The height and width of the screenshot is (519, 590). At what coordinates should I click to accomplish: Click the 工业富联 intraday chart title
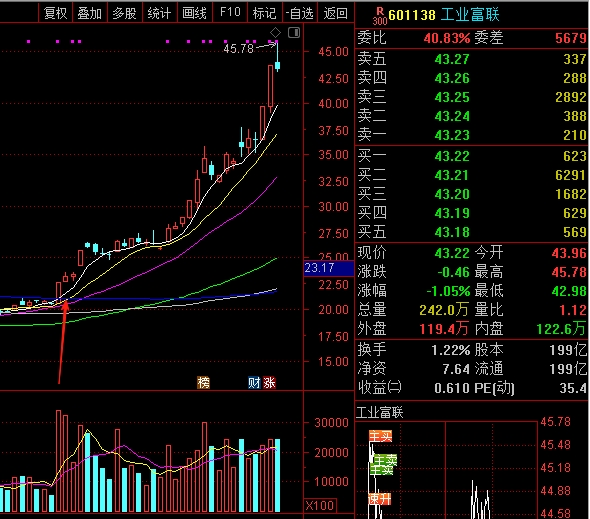tap(380, 412)
